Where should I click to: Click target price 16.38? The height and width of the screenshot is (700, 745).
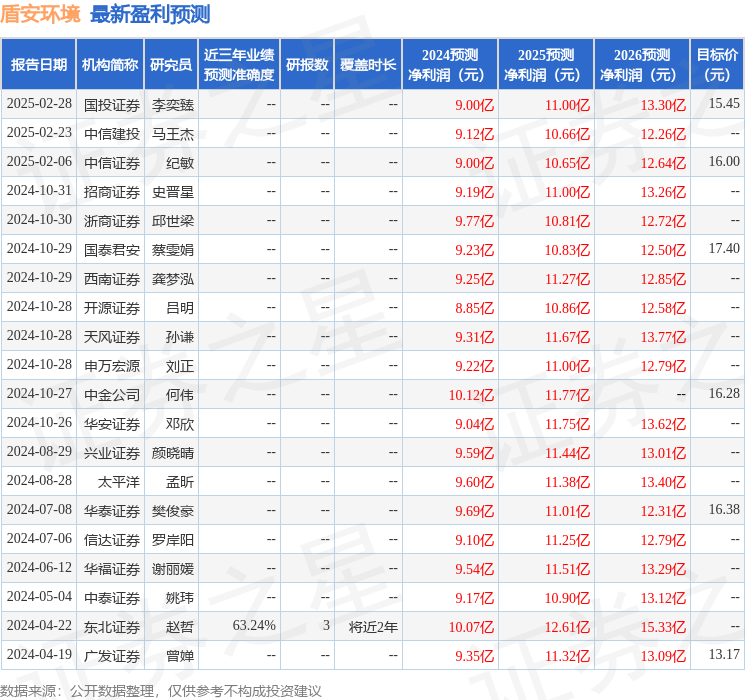[x=724, y=509]
